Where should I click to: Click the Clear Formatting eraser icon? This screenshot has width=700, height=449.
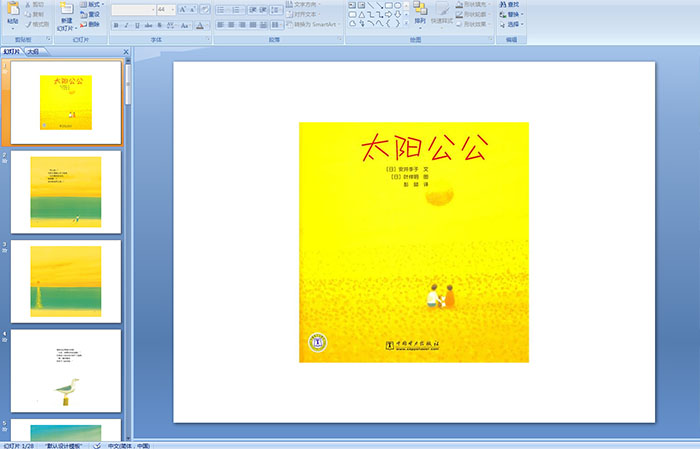tap(205, 9)
